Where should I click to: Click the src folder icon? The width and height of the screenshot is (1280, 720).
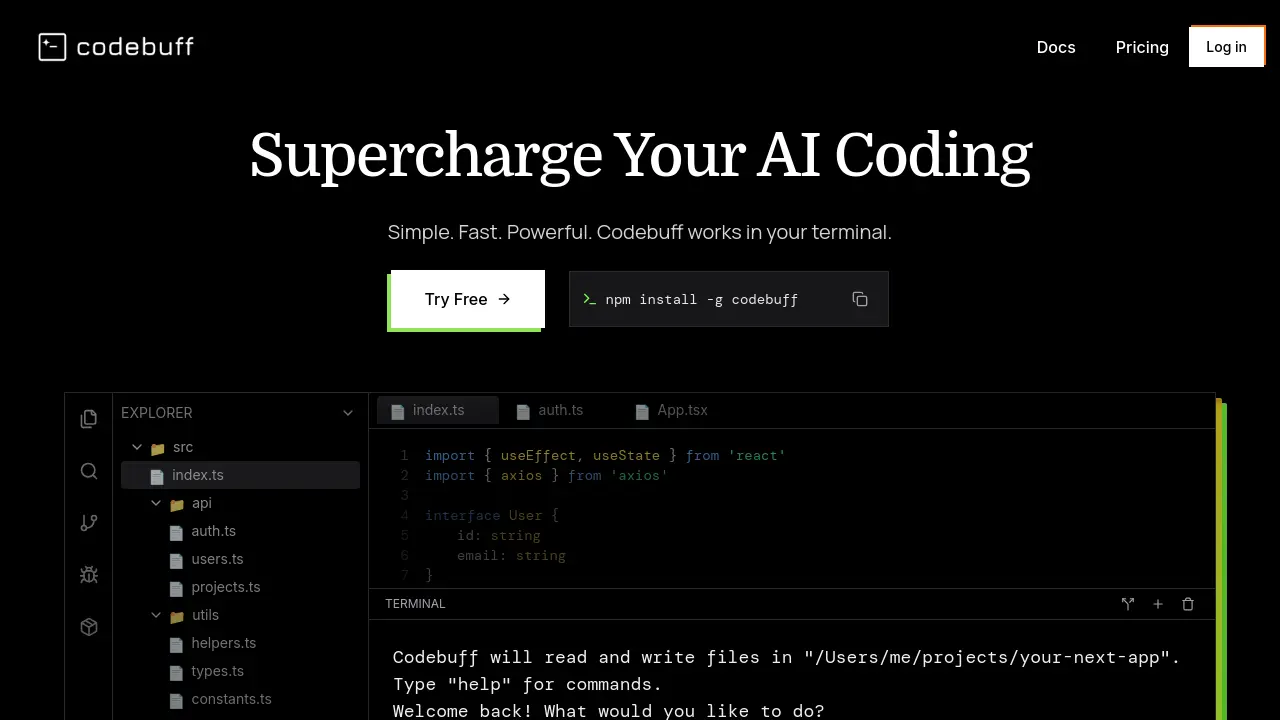point(157,448)
